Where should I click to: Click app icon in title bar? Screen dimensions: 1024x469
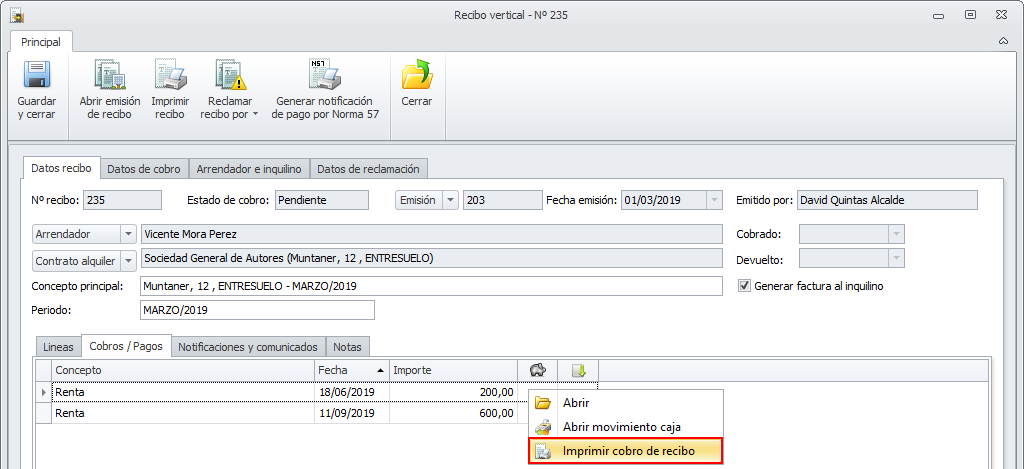pos(17,14)
